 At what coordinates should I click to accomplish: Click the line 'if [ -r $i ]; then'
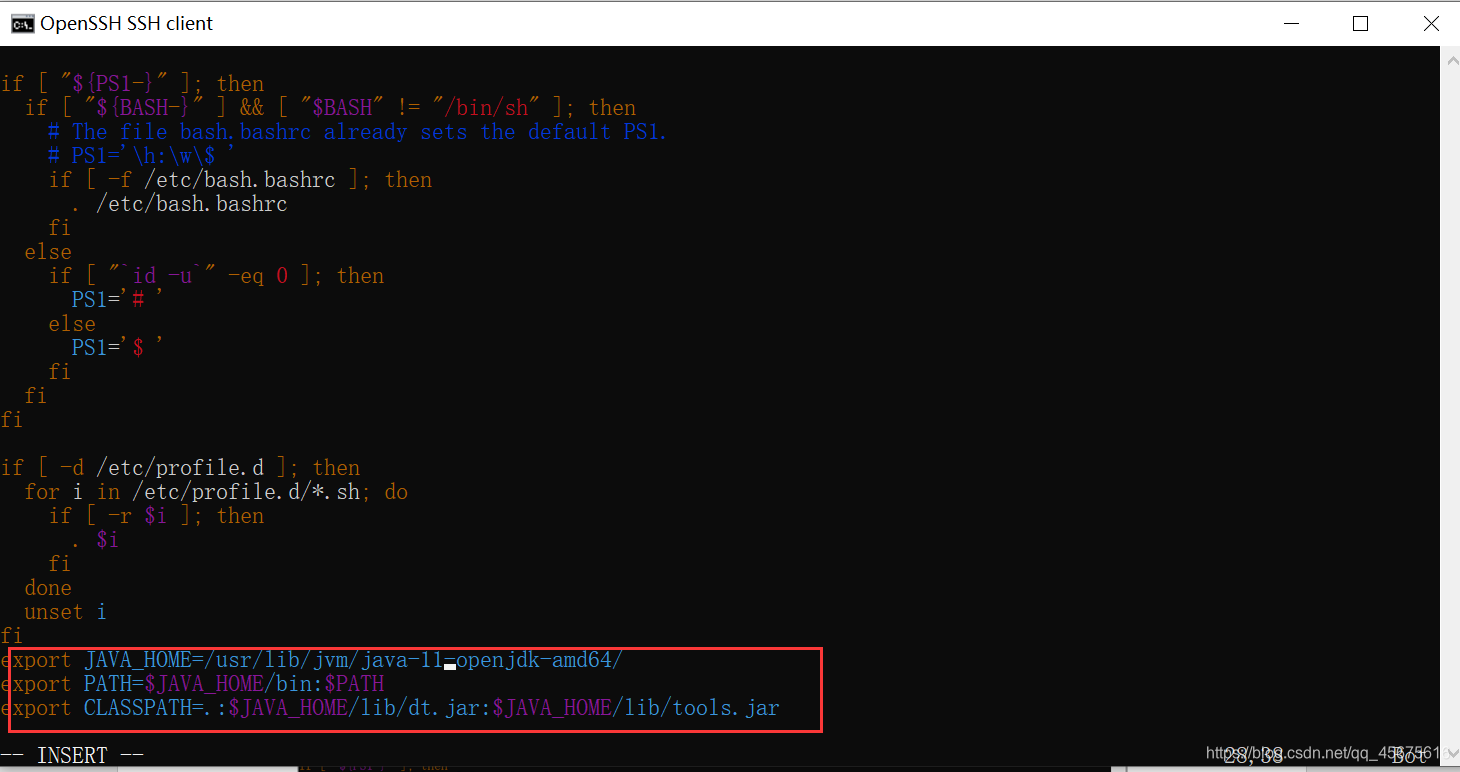tap(156, 516)
